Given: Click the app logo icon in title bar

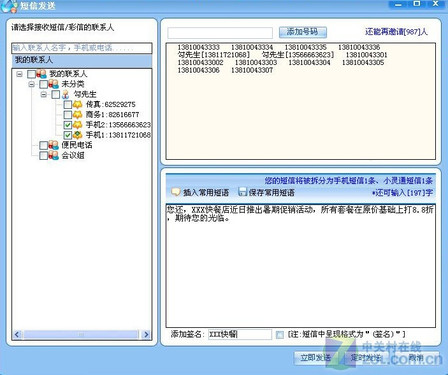Looking at the screenshot, I should point(9,6).
